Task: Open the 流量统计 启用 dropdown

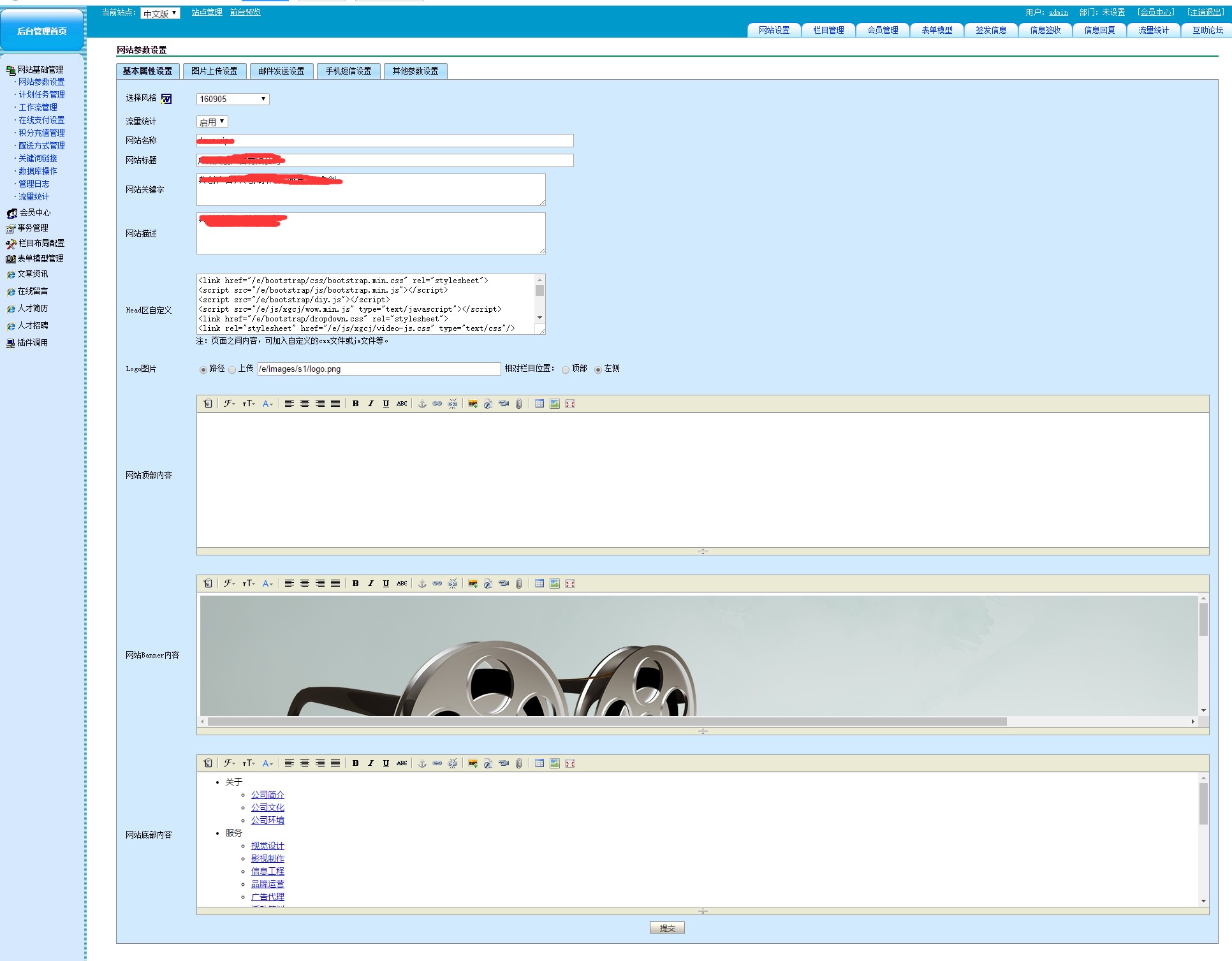Action: coord(212,122)
